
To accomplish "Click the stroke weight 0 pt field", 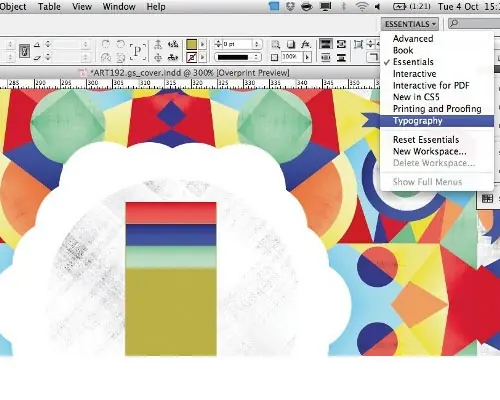I will pos(237,44).
